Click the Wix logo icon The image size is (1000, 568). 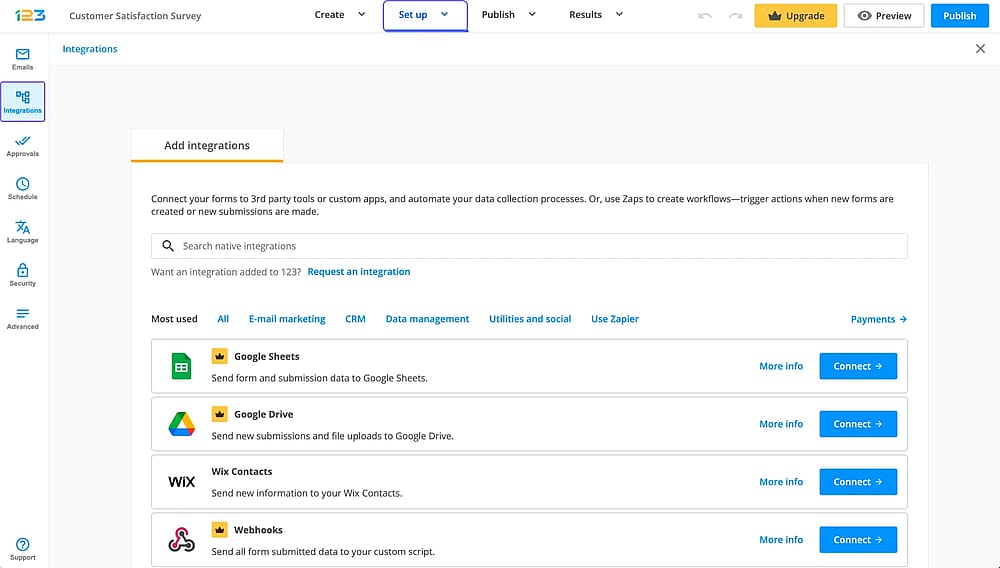[x=181, y=482]
